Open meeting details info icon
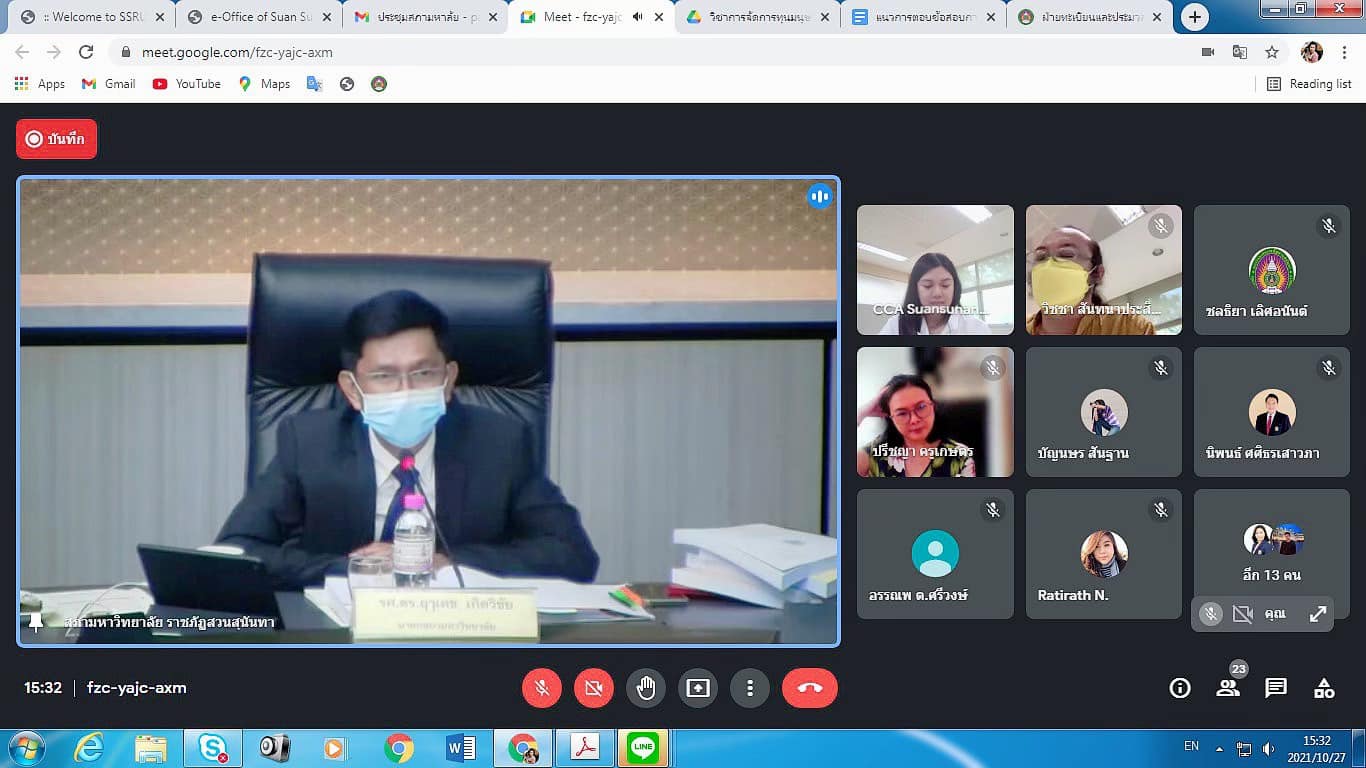Screen dimensions: 1366x768 (x=1180, y=688)
